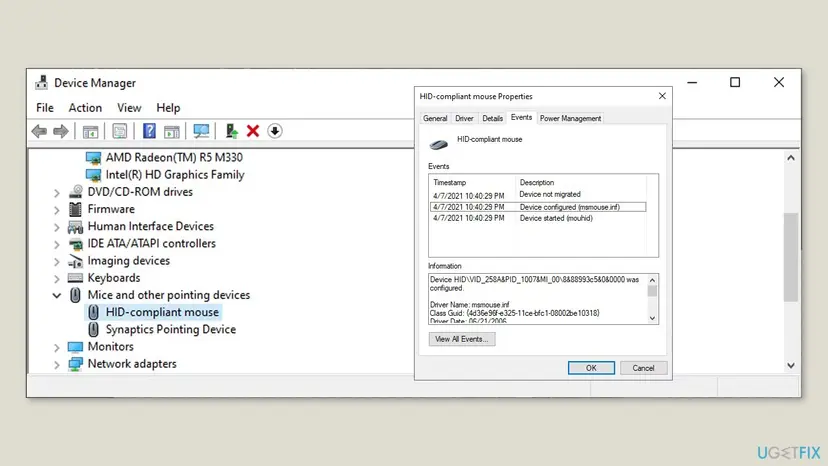Open the Help menu
The image size is (828, 466).
tap(168, 108)
